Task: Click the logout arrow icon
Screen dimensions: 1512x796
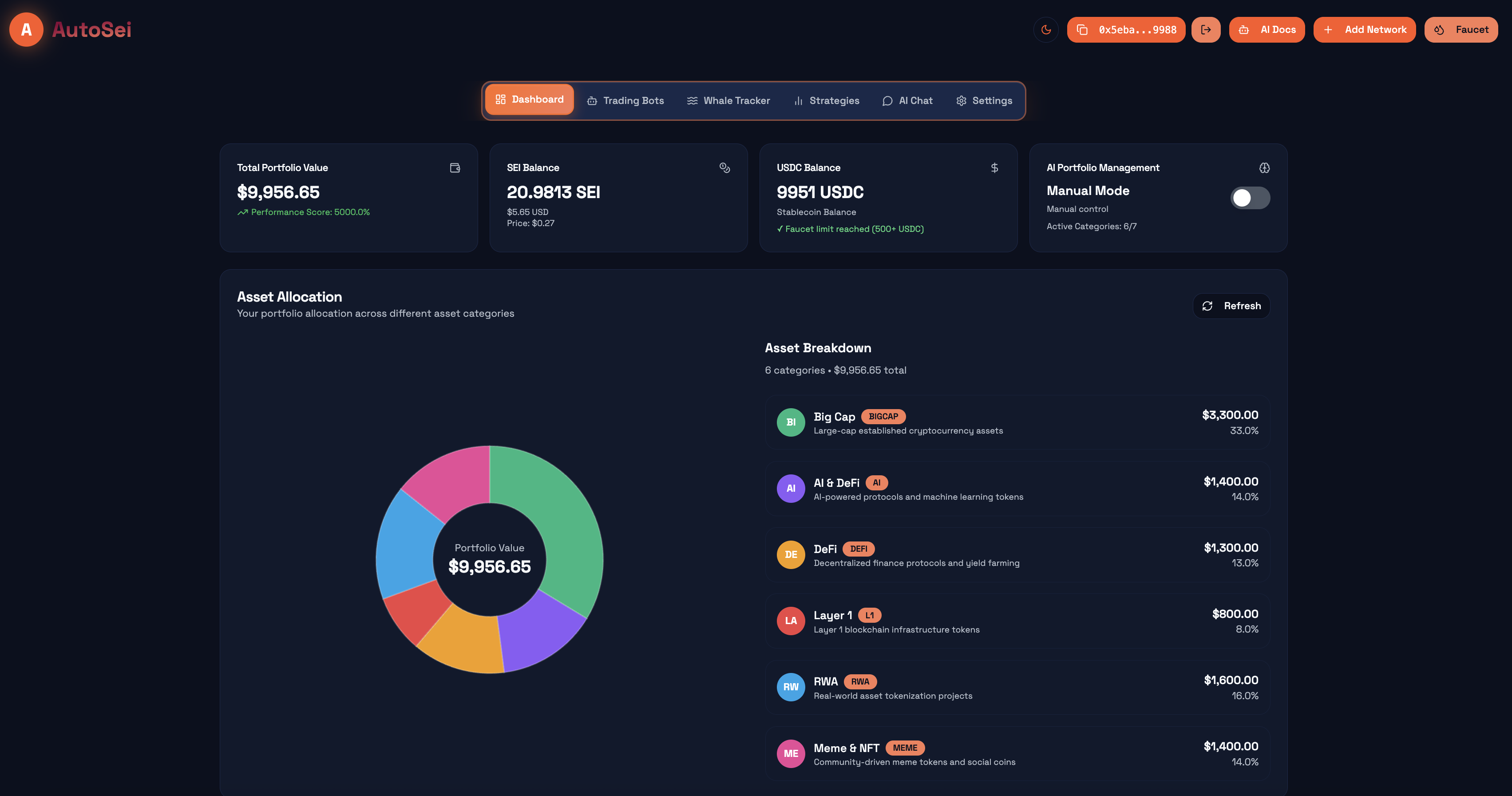Action: click(x=1206, y=29)
